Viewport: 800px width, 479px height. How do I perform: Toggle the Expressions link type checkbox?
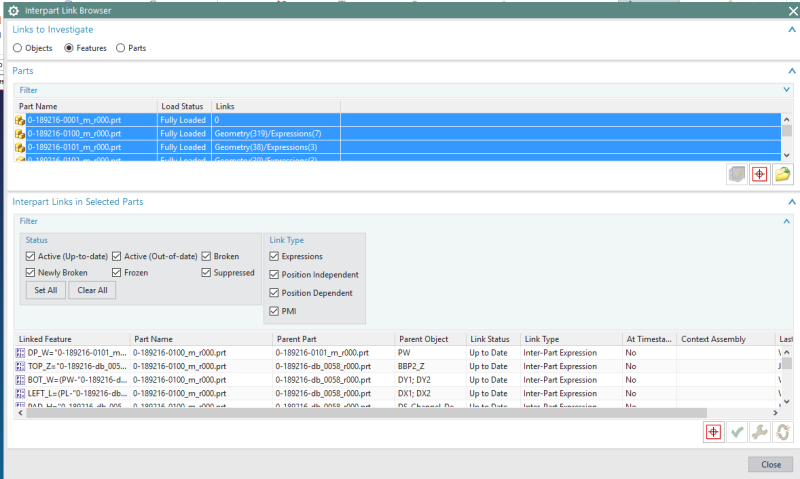click(274, 256)
